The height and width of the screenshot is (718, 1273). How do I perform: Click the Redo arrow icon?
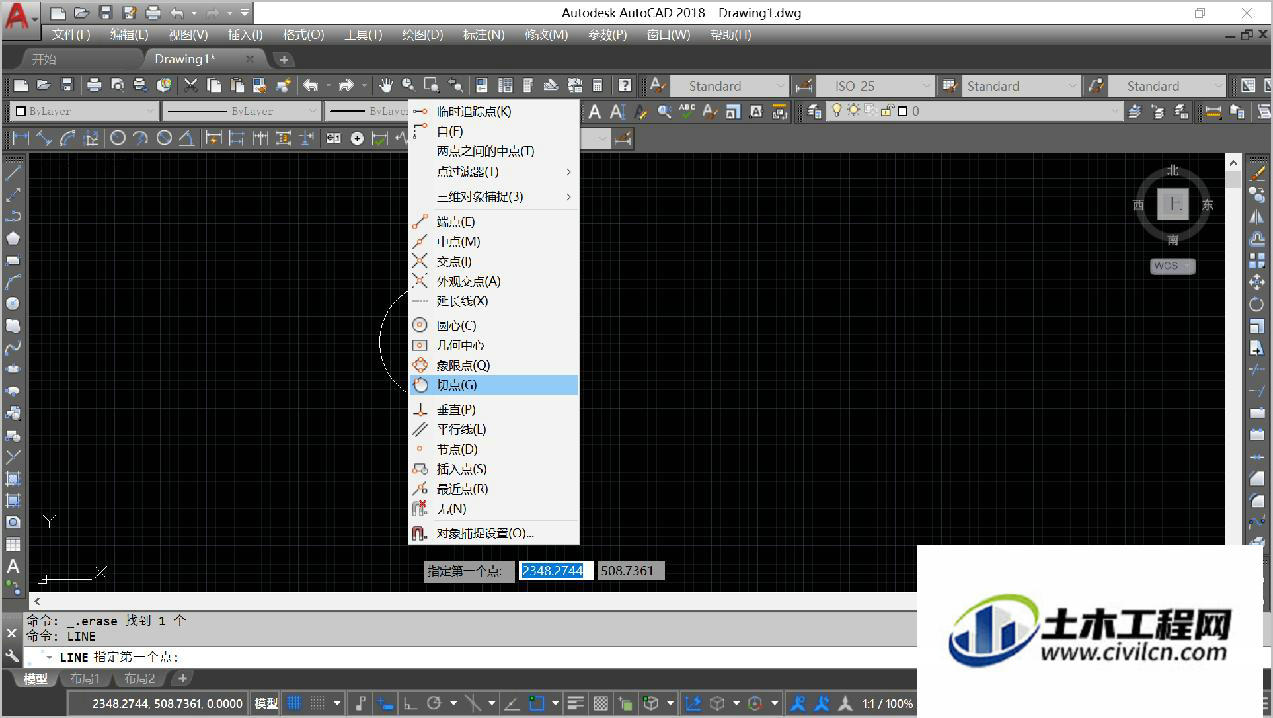tap(346, 86)
